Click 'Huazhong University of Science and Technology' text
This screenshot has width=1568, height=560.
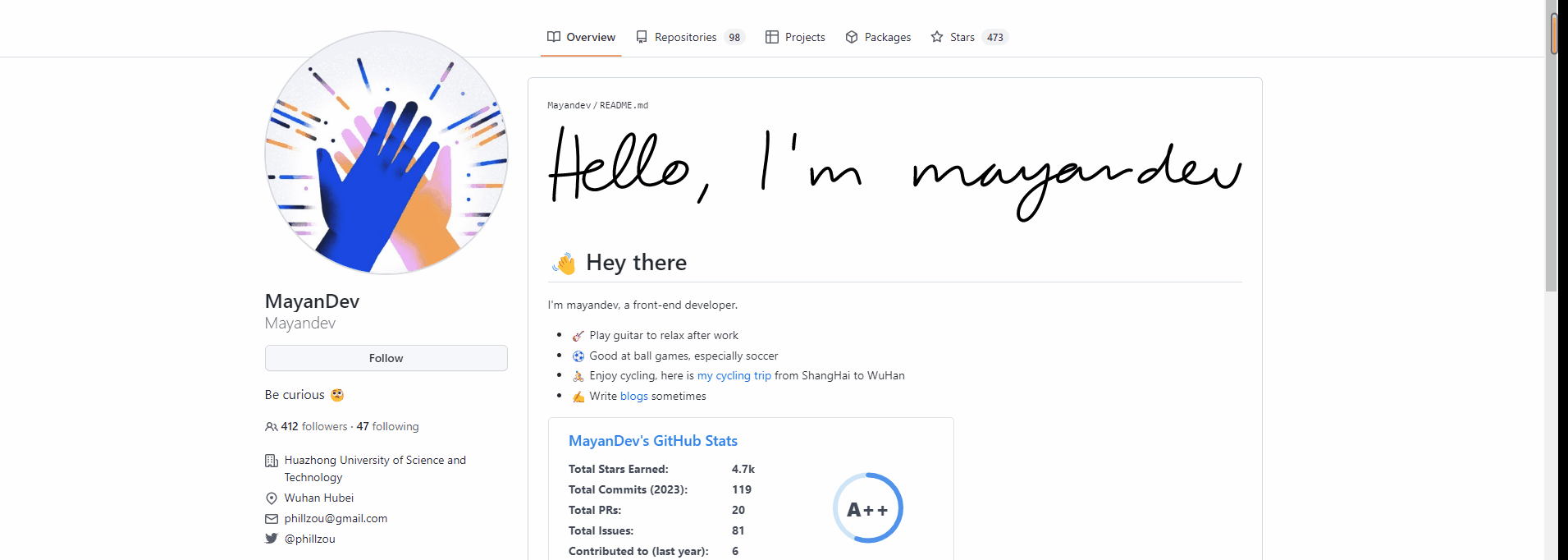pos(375,469)
